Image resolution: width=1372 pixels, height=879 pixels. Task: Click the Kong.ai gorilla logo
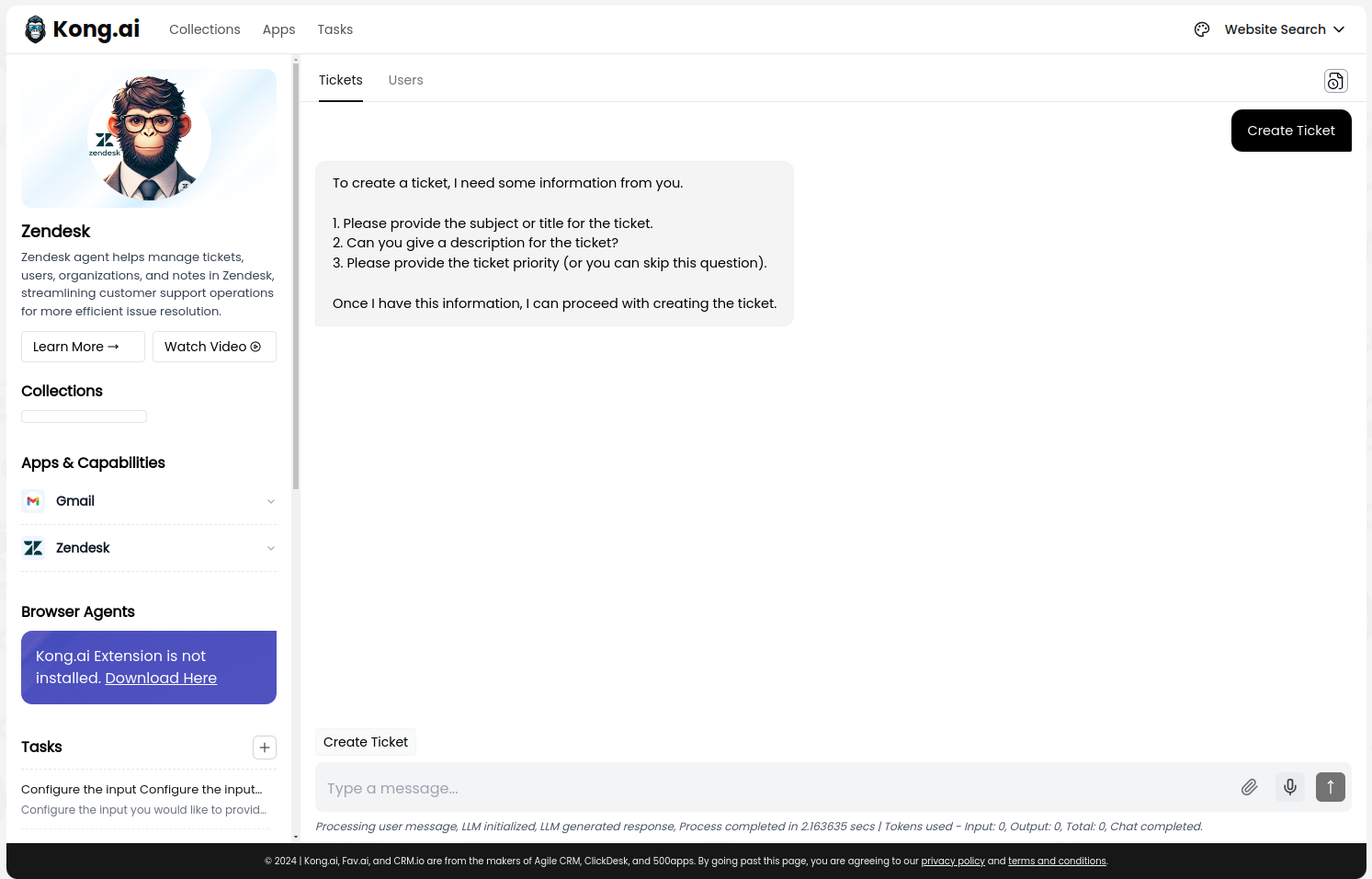35,29
